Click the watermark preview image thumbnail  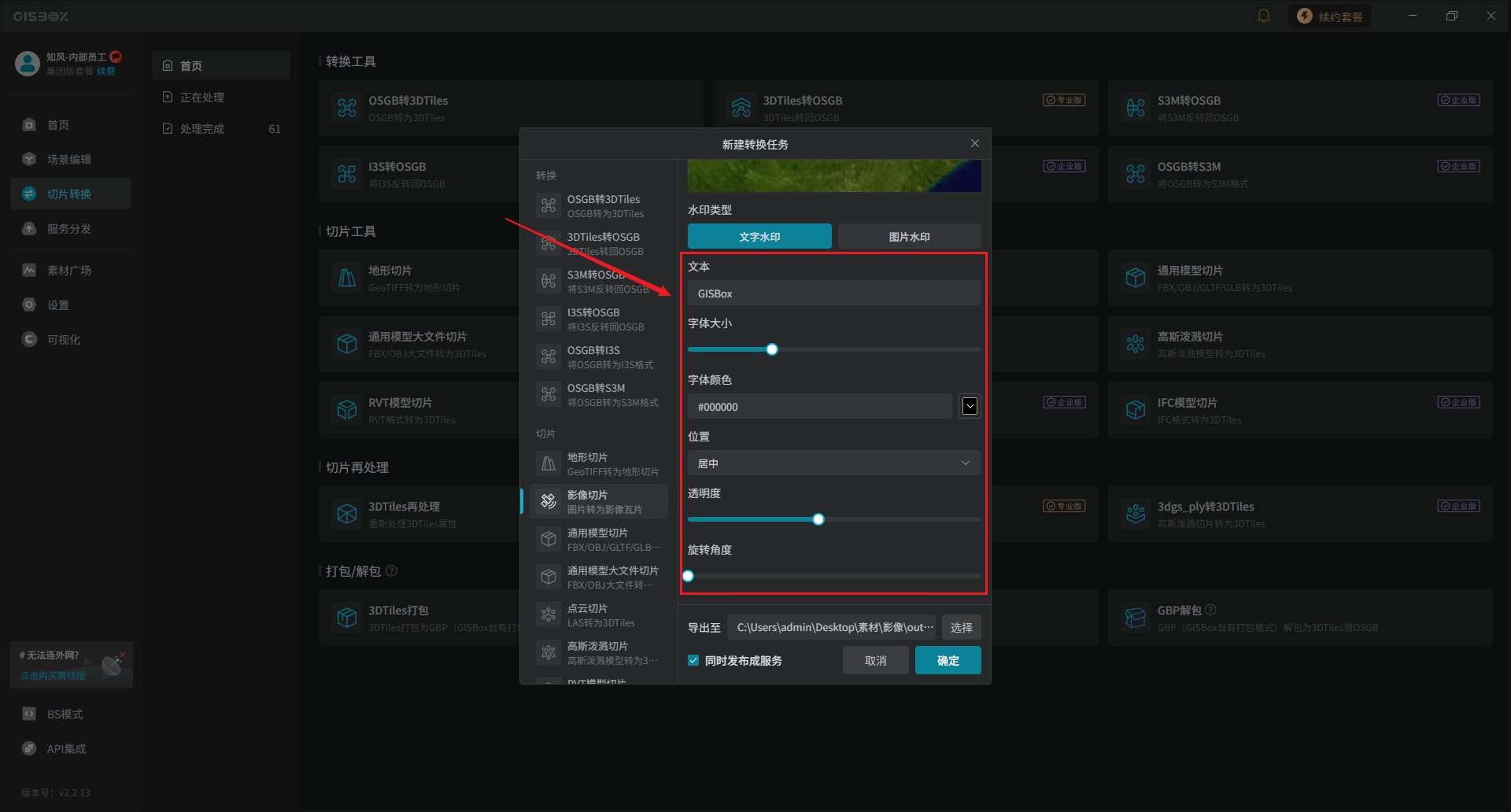834,176
